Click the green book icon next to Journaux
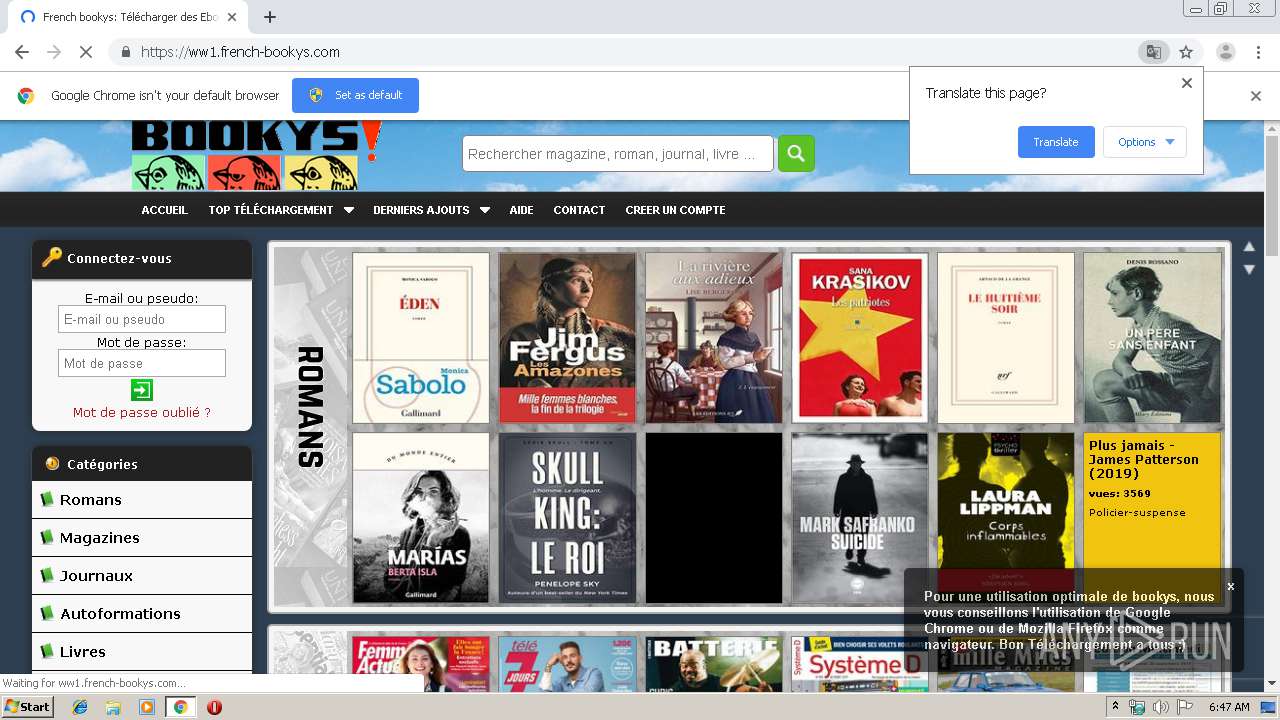The width and height of the screenshot is (1280, 720). (x=46, y=575)
